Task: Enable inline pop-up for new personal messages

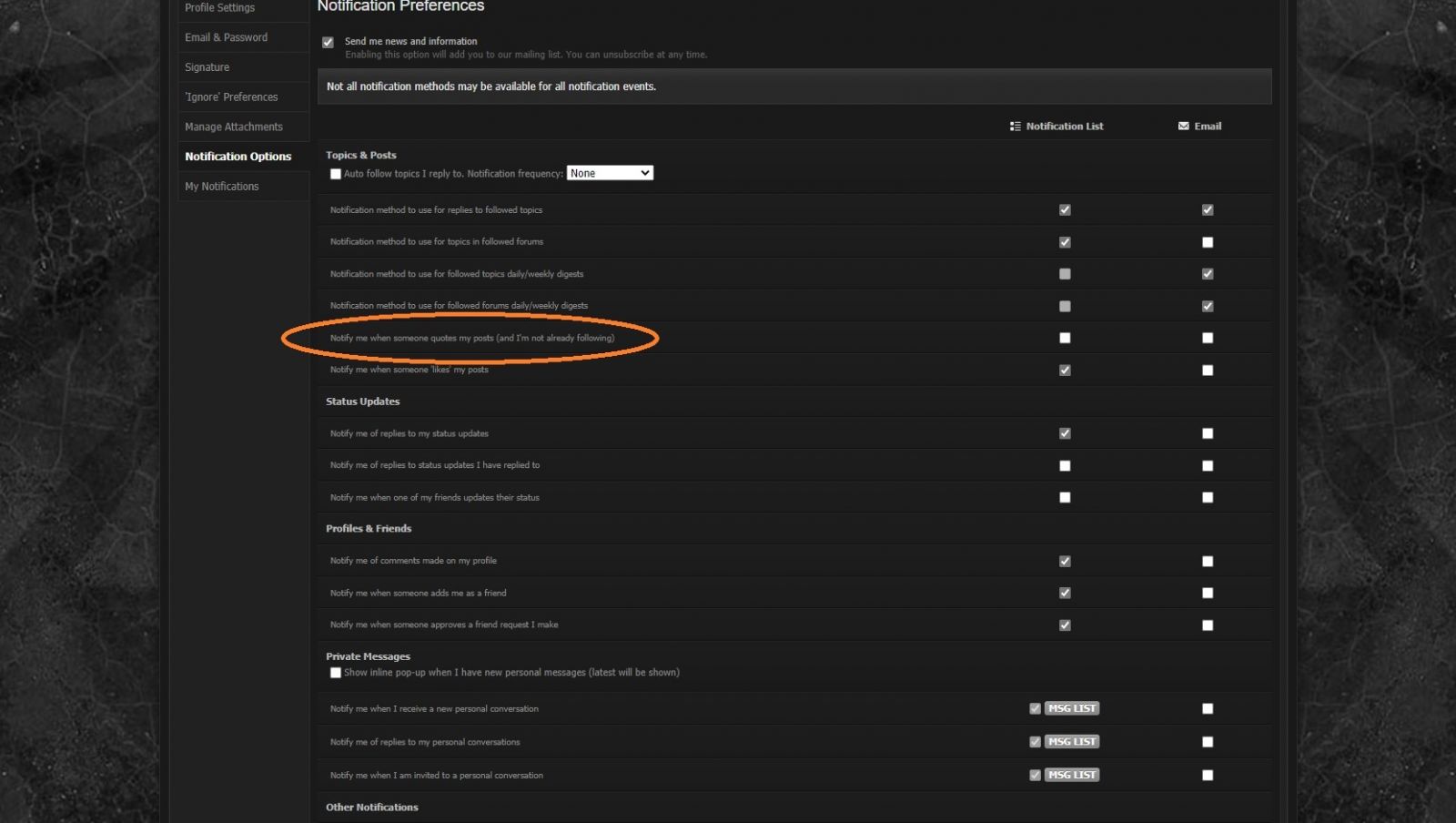Action: 336,673
